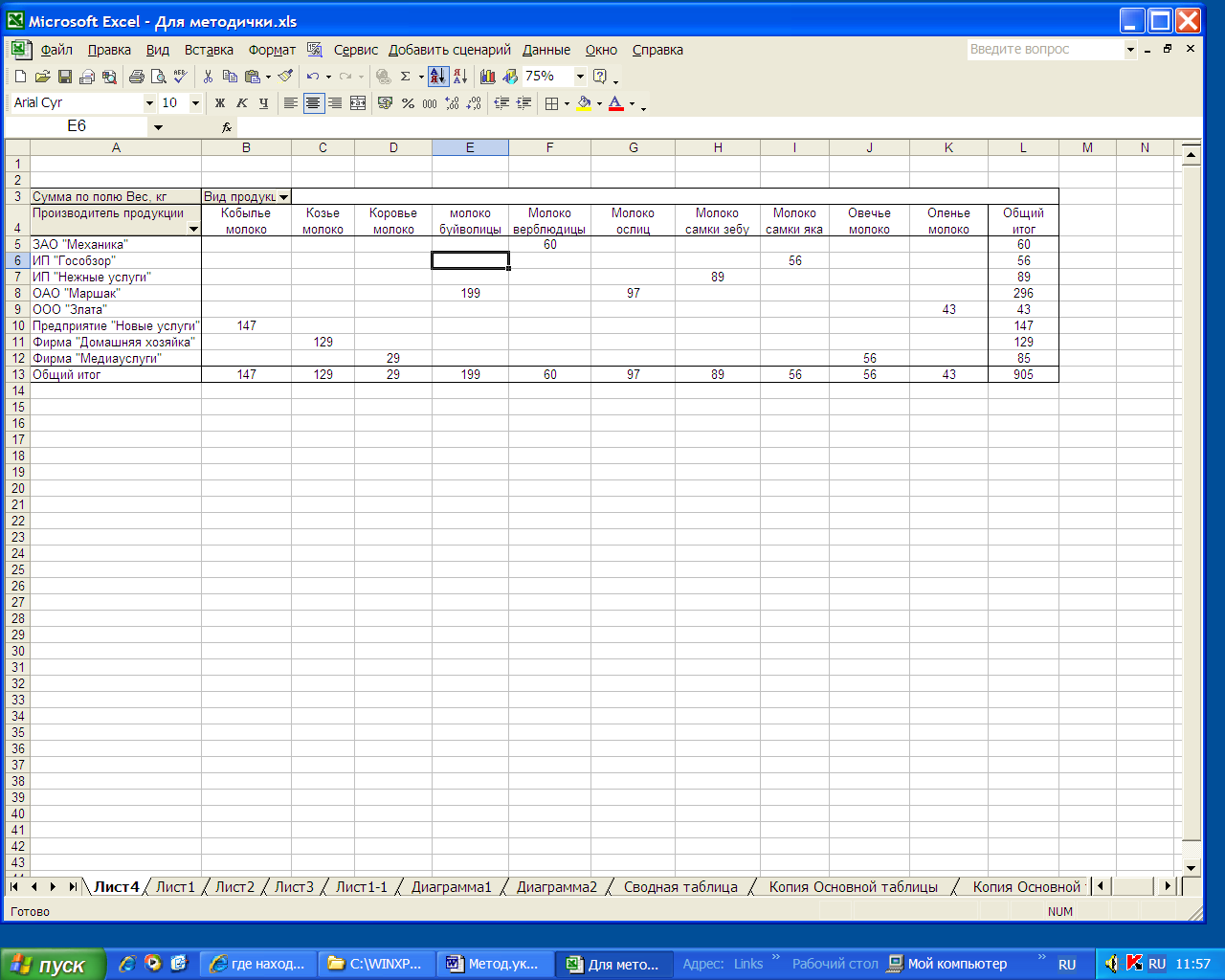Center-align the cell text
This screenshot has height=980, width=1225.
coord(313,103)
